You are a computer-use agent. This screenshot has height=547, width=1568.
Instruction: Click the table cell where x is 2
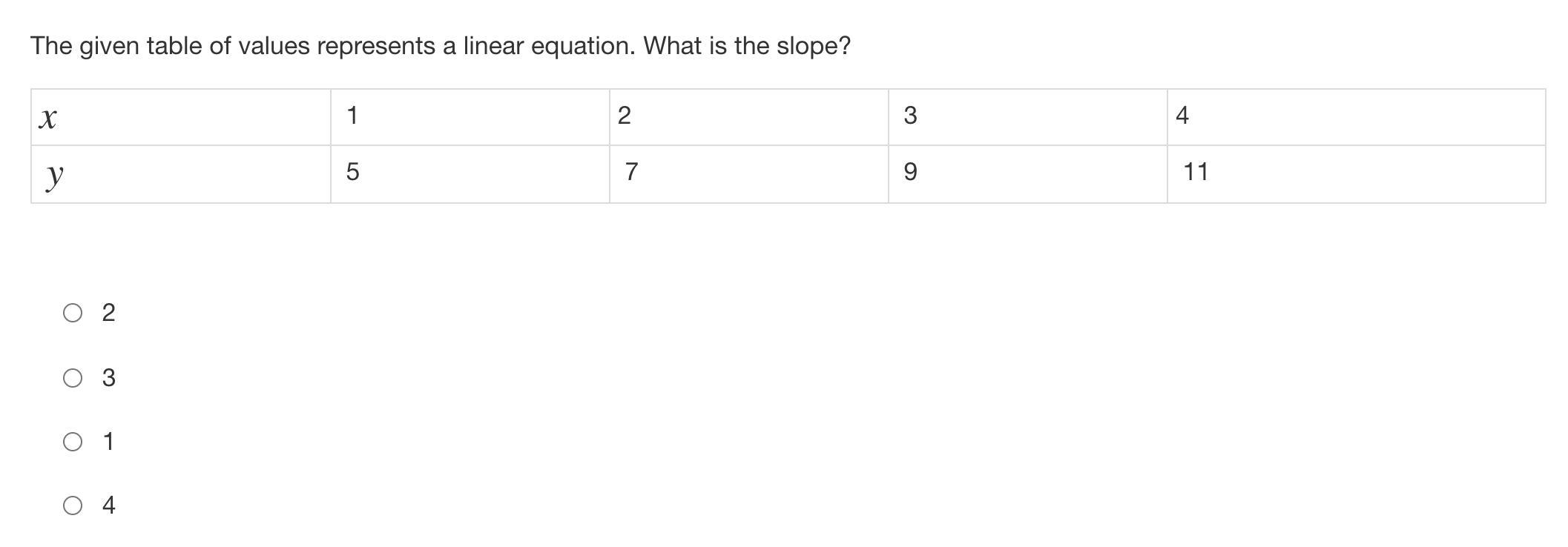click(748, 117)
